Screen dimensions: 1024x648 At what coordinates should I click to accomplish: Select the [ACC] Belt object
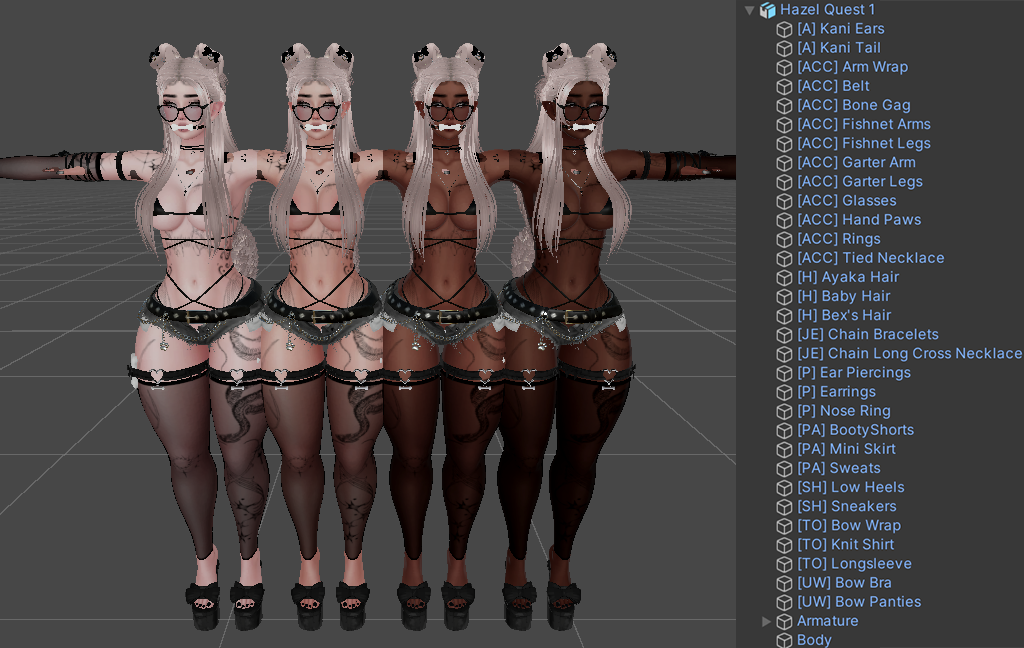pos(833,86)
